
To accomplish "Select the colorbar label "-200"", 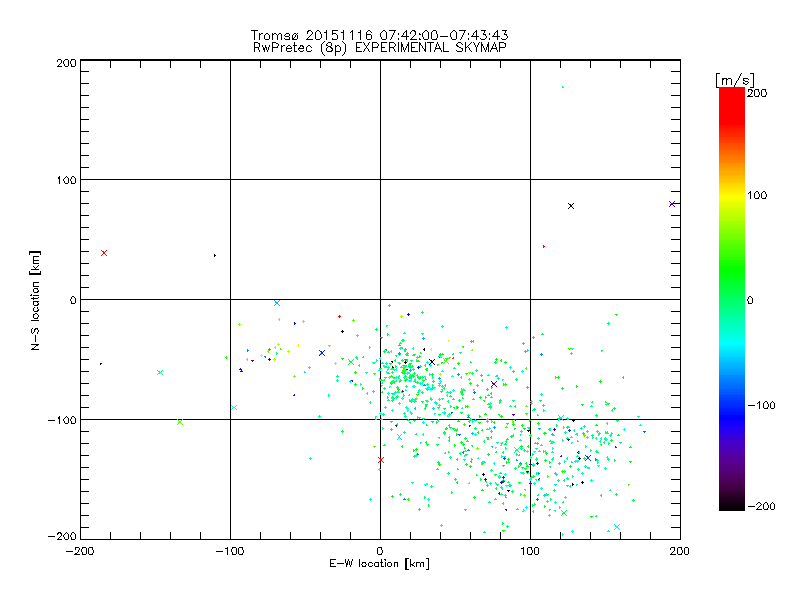I will [761, 506].
